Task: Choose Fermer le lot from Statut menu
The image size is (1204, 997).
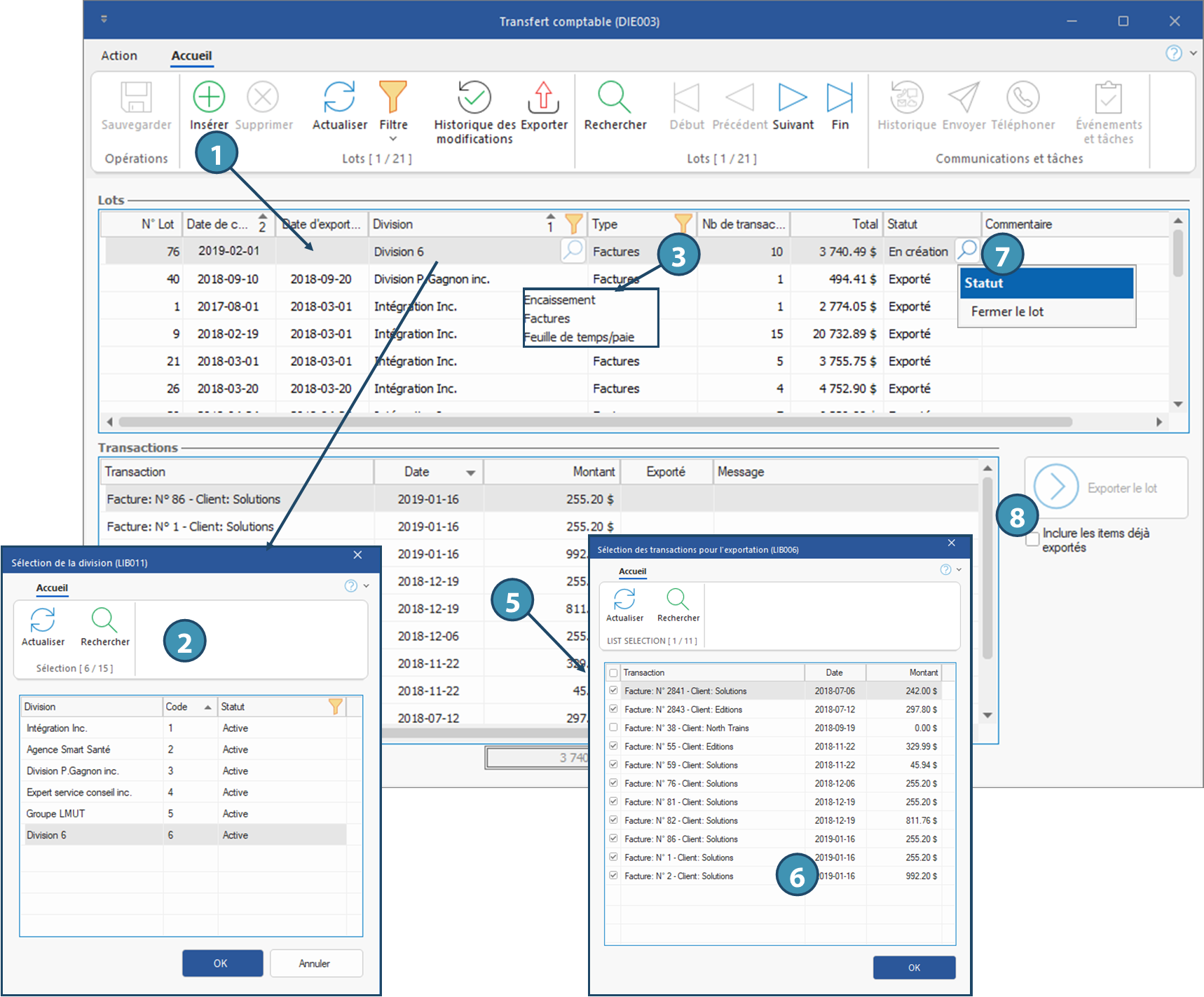Action: pos(1007,312)
